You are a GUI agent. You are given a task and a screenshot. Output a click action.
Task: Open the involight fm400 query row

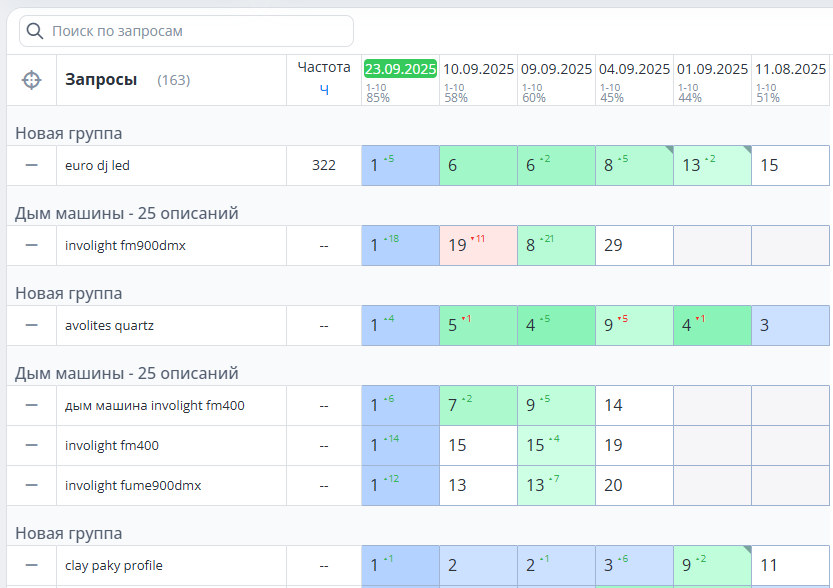click(x=112, y=445)
